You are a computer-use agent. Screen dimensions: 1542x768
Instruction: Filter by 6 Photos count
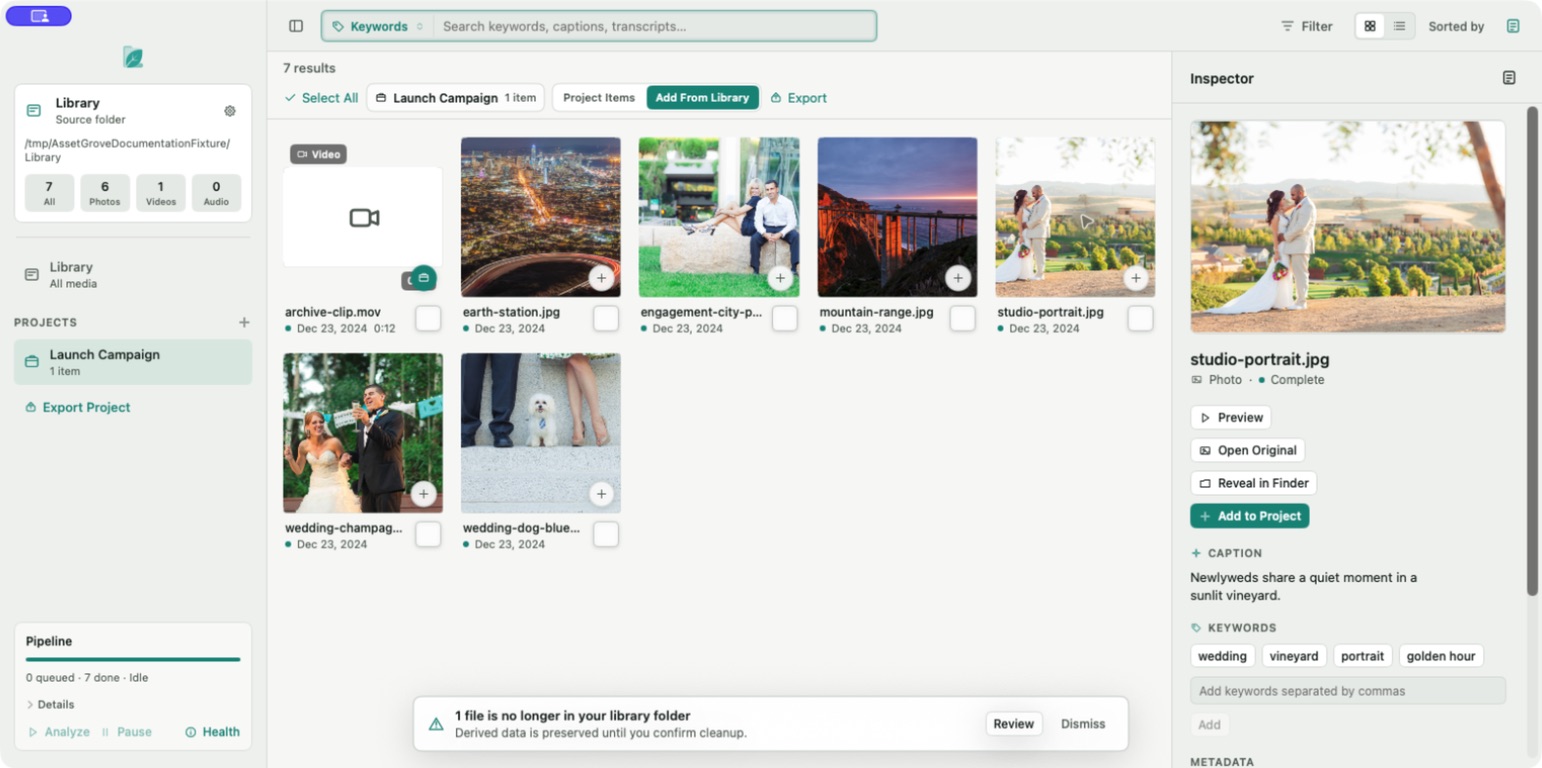coord(105,193)
